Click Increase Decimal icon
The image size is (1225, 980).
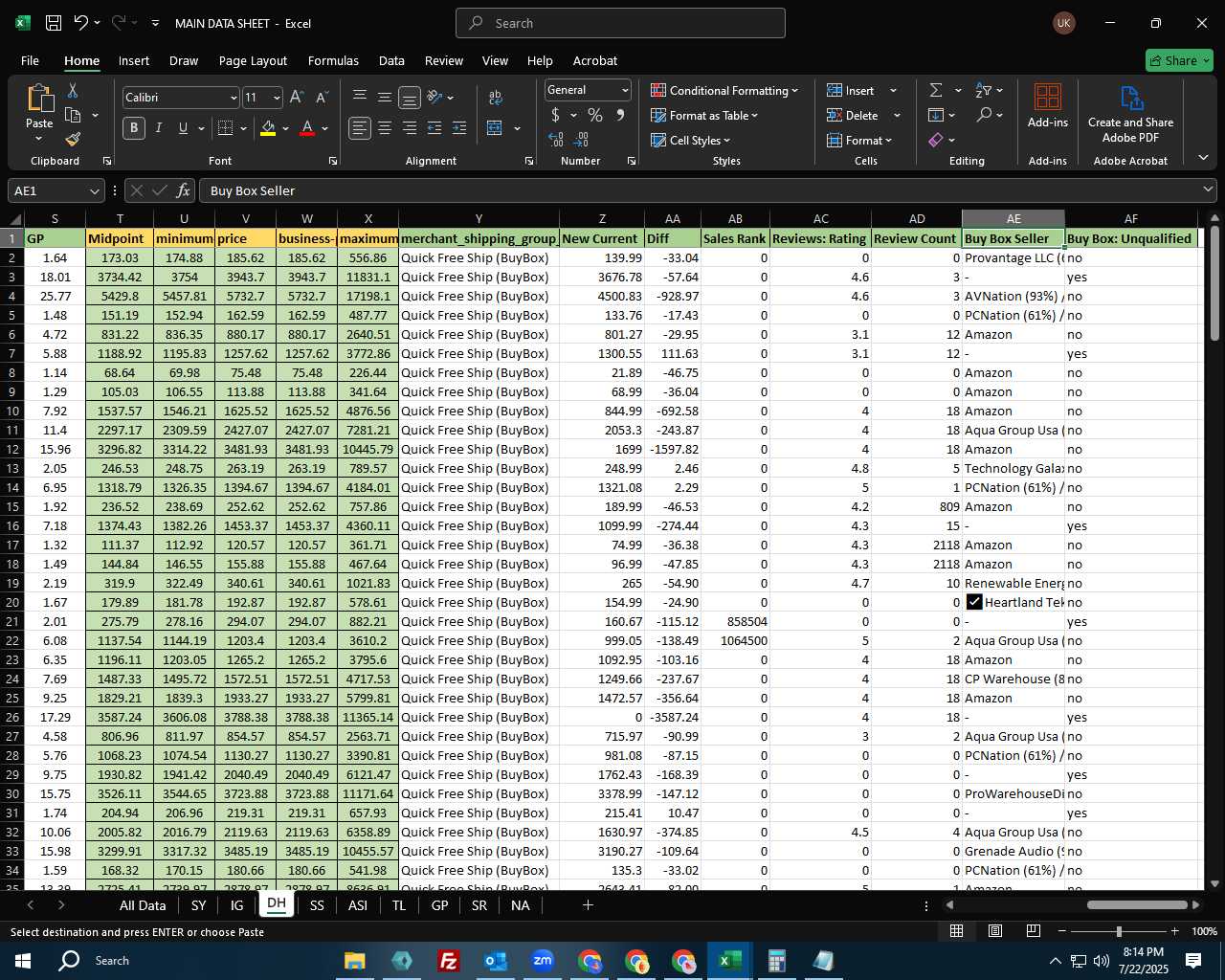[556, 140]
